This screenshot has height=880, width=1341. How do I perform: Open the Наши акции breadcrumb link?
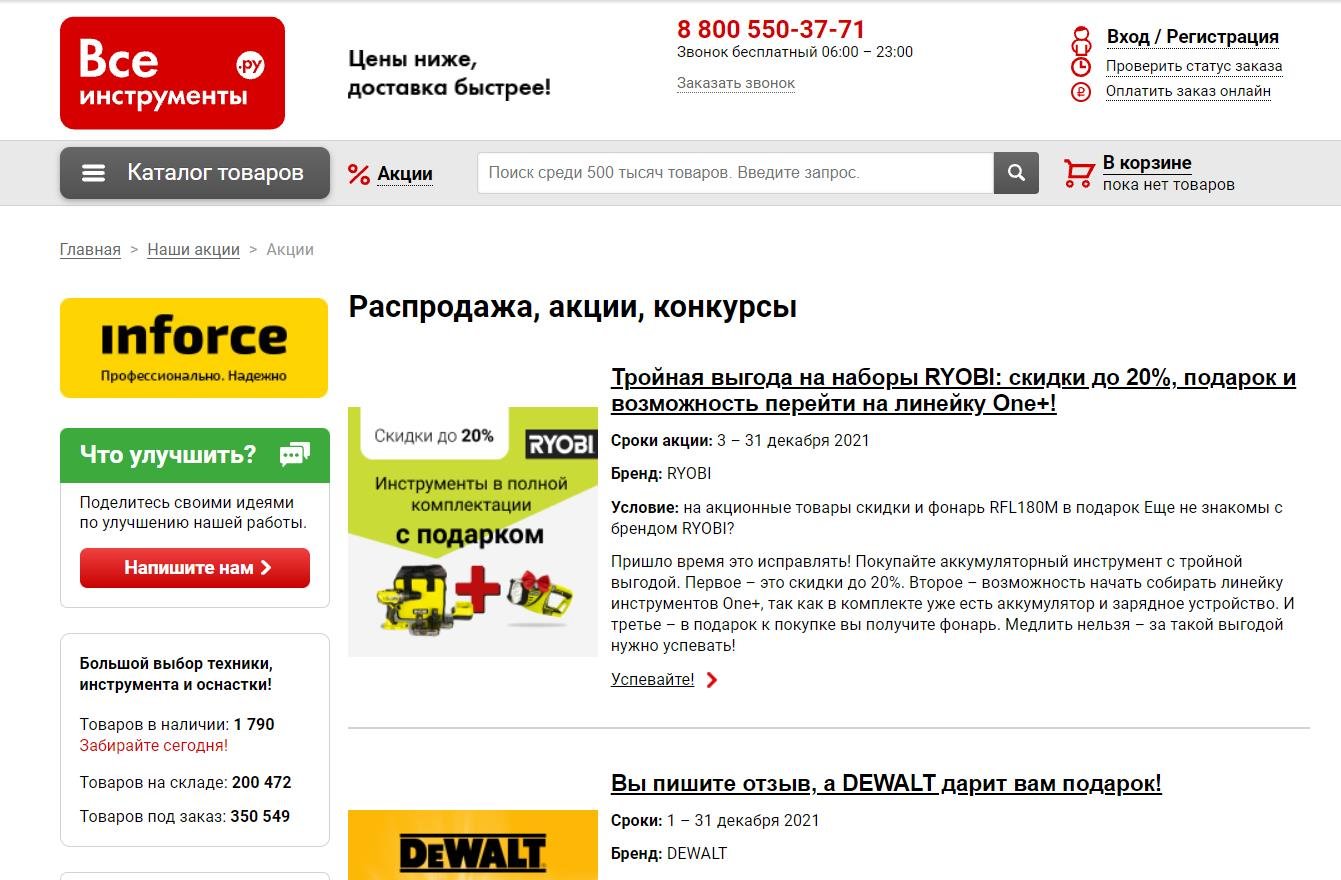(x=193, y=250)
